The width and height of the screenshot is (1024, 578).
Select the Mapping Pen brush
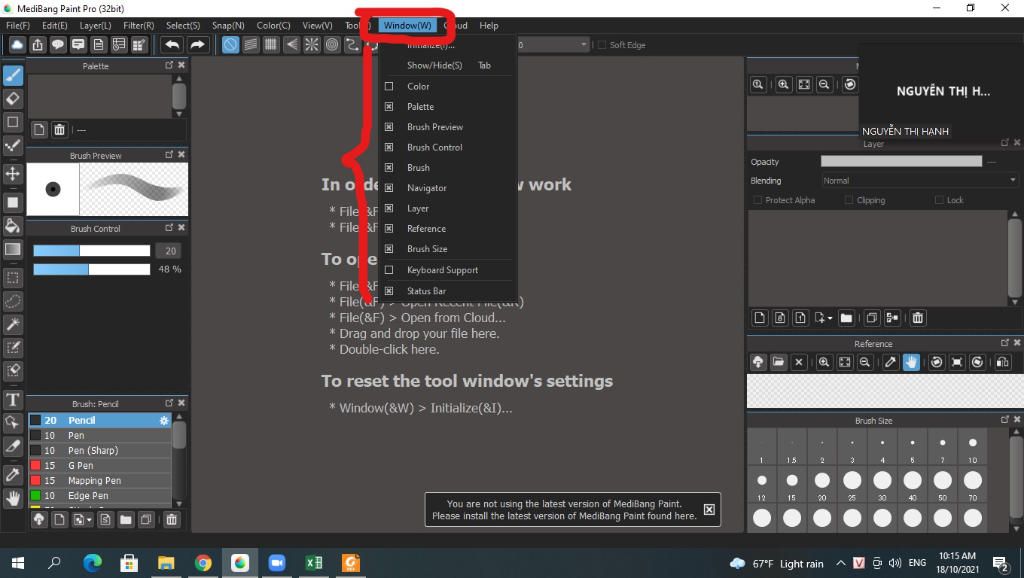point(99,481)
